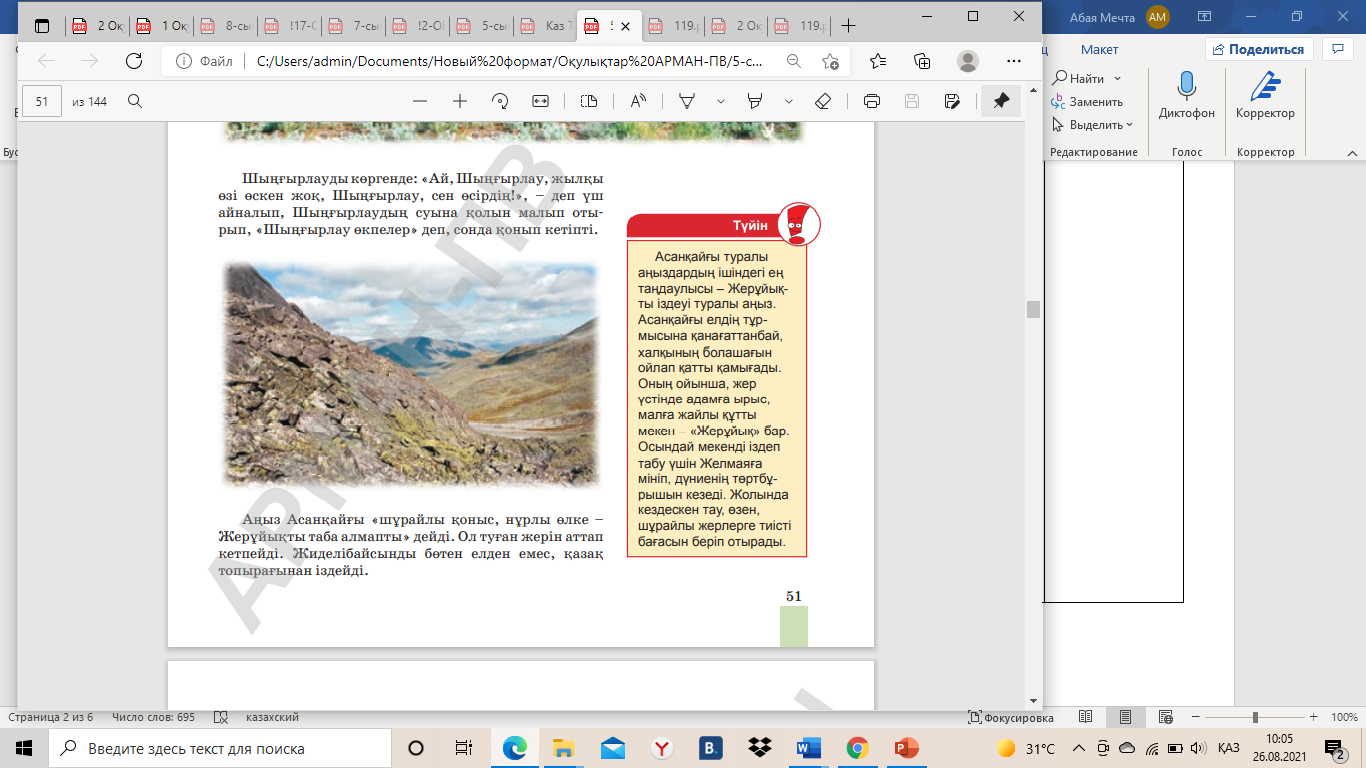Open the page view layout icon
Image resolution: width=1366 pixels, height=768 pixels.
[588, 101]
